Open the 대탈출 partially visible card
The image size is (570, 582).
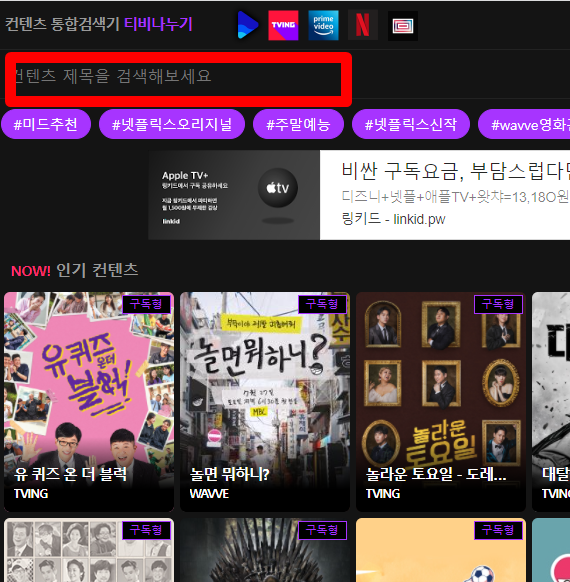tap(551, 402)
